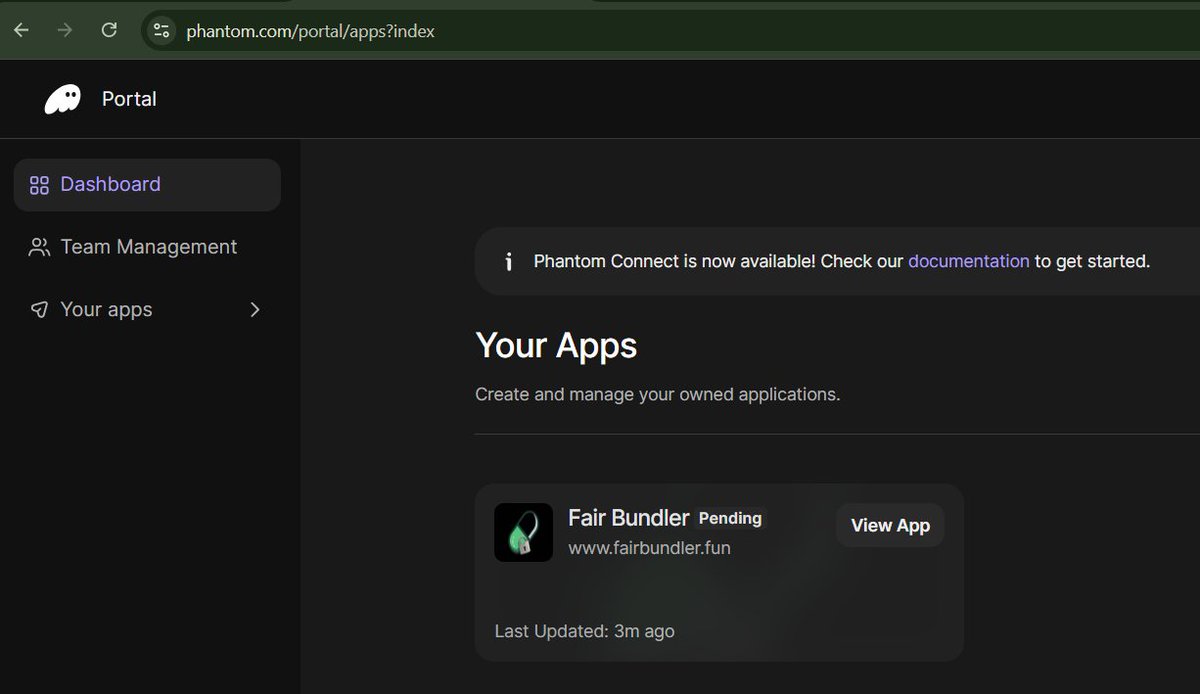This screenshot has height=694, width=1200.
Task: Click the Your Apps heading
Action: (x=556, y=346)
